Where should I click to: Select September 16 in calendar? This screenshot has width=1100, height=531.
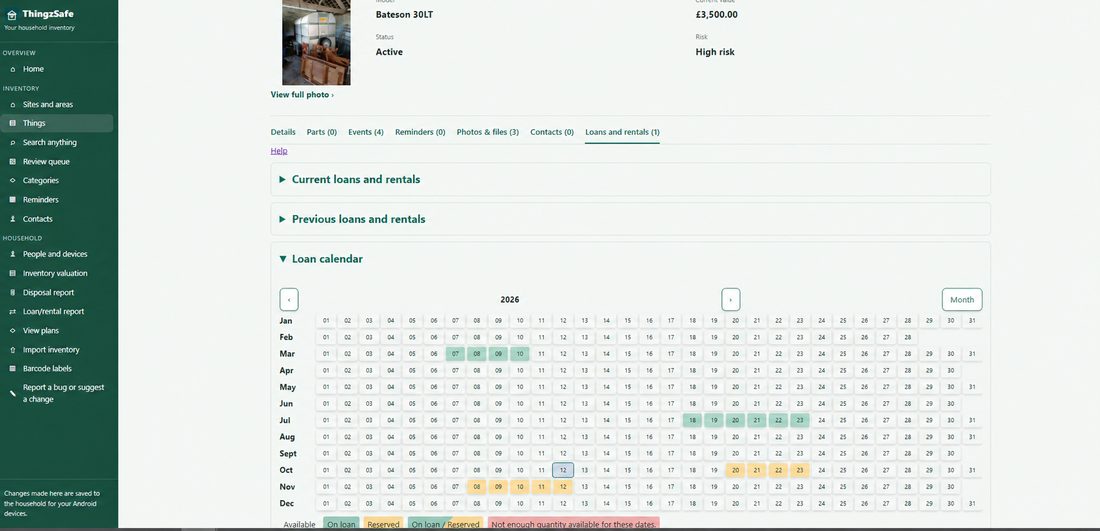649,454
